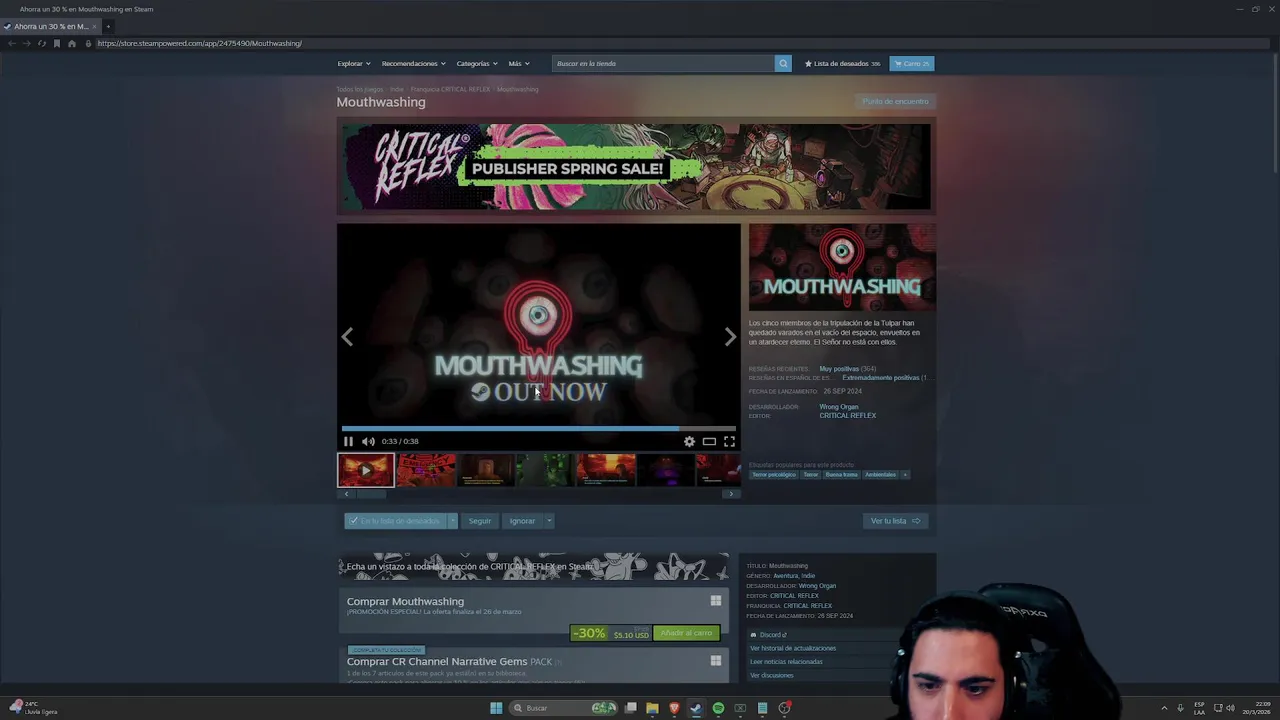Image resolution: width=1280 pixels, height=720 pixels.
Task: Open the Explorar menu
Action: click(x=353, y=64)
